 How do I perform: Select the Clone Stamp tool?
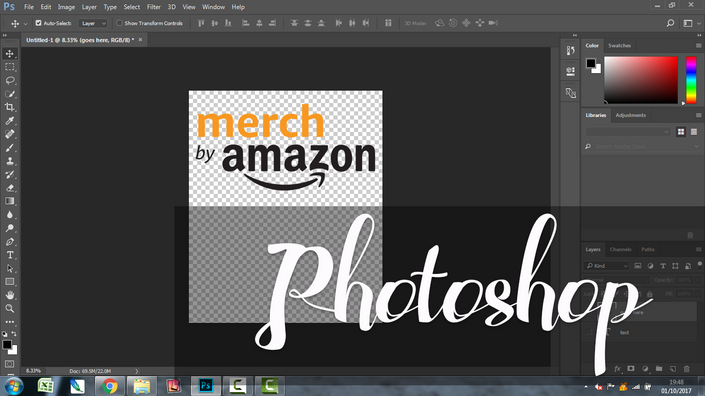[9, 161]
